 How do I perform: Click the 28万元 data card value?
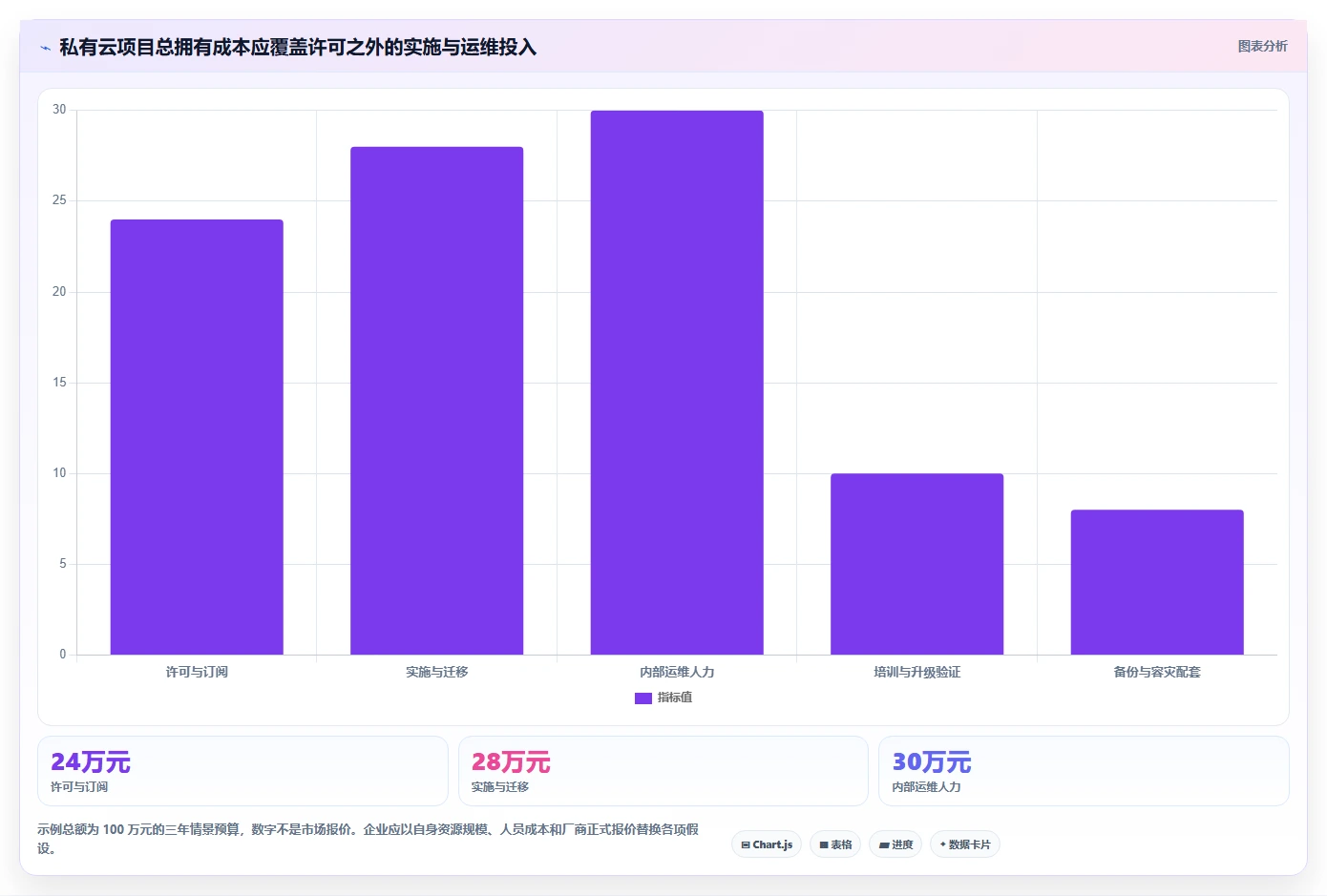tap(511, 761)
